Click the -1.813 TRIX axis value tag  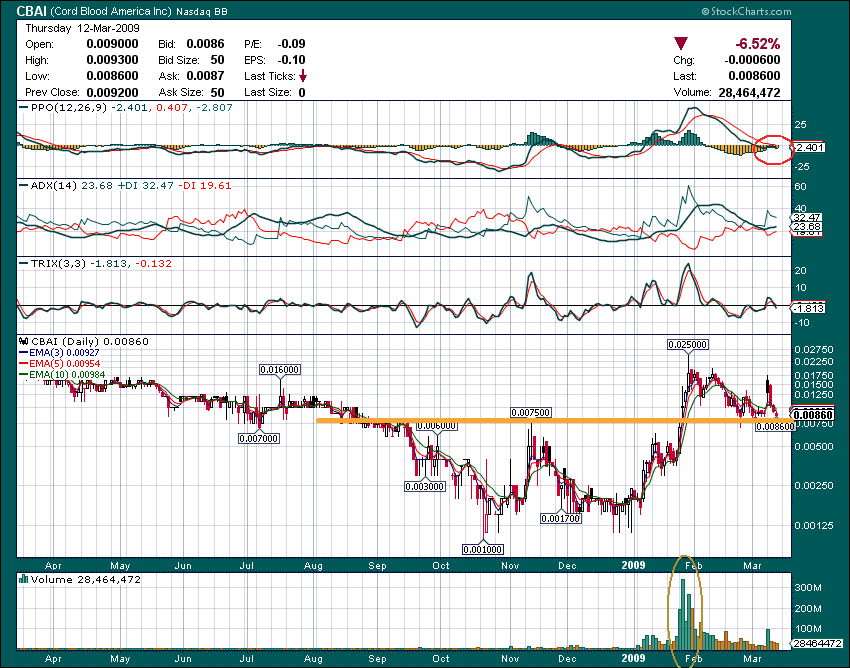click(809, 308)
